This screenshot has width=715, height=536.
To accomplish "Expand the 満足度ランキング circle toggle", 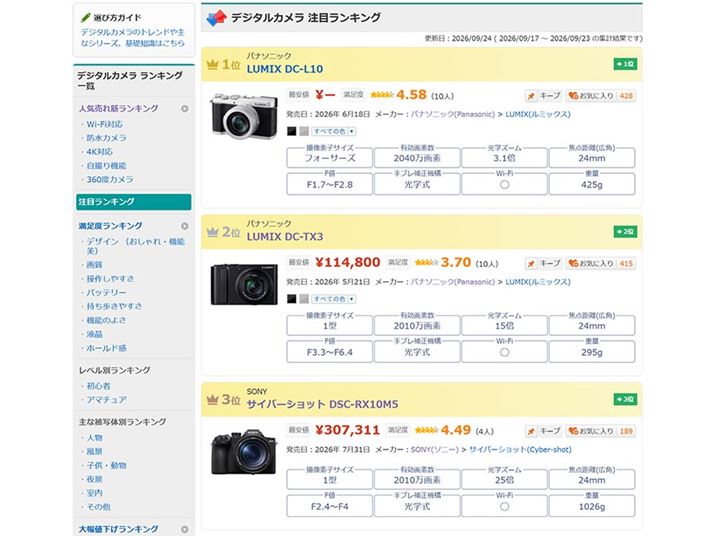I will (x=185, y=226).
